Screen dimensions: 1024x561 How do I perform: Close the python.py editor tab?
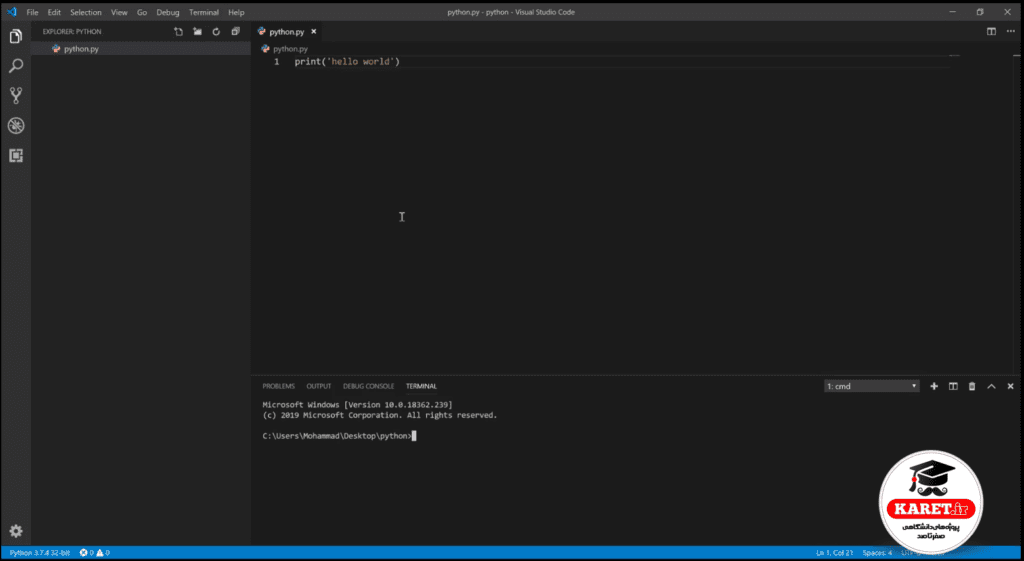313,31
